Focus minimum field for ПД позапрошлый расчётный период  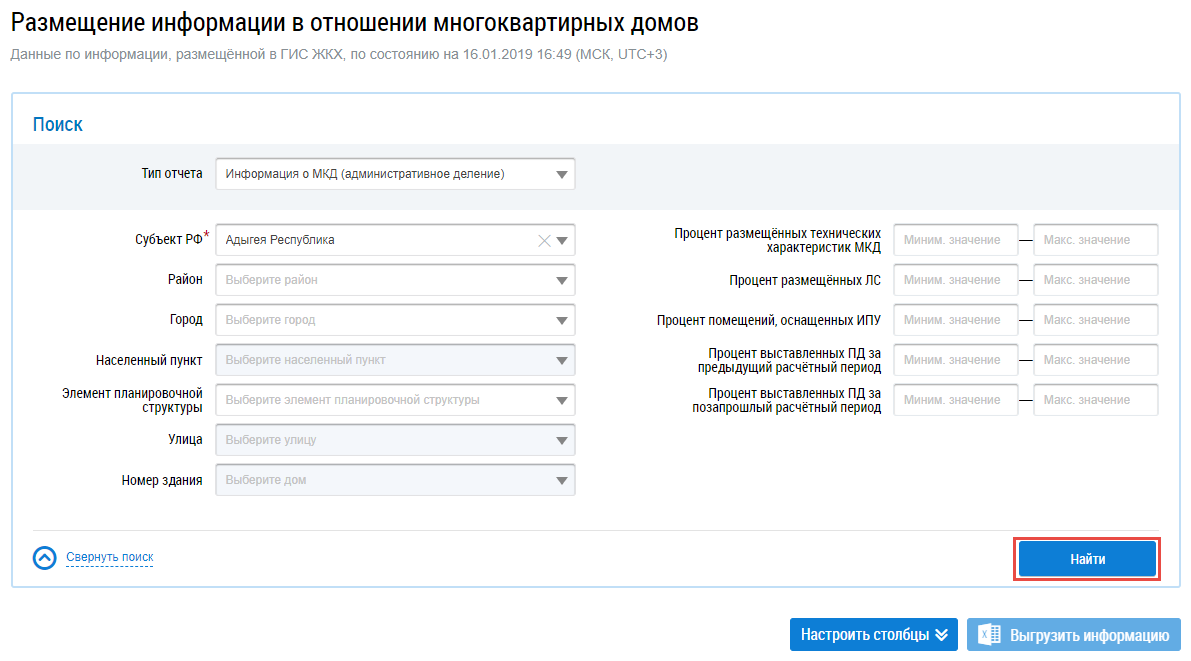click(955, 400)
